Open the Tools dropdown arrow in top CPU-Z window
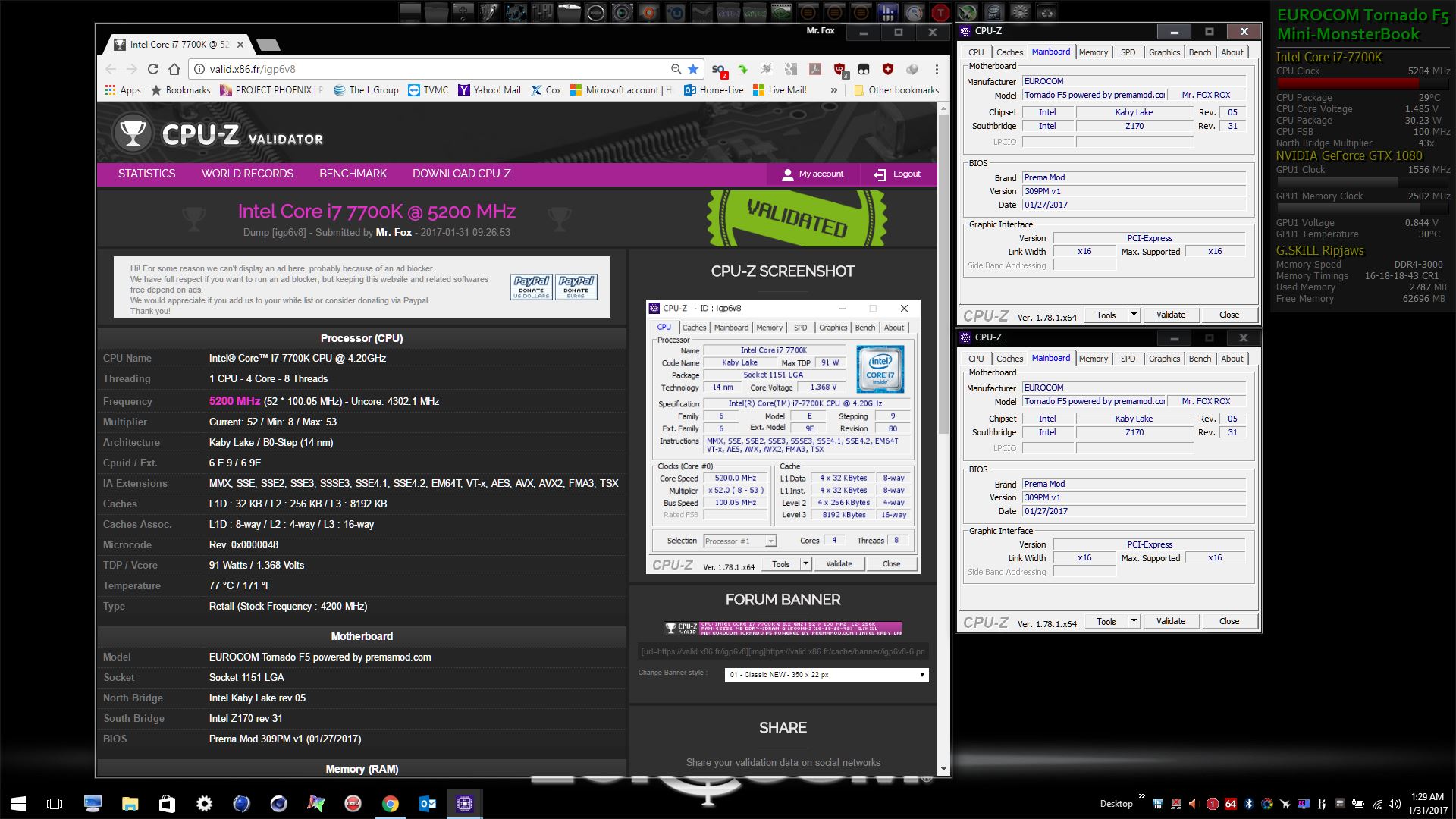Image resolution: width=1456 pixels, height=819 pixels. click(x=1134, y=315)
